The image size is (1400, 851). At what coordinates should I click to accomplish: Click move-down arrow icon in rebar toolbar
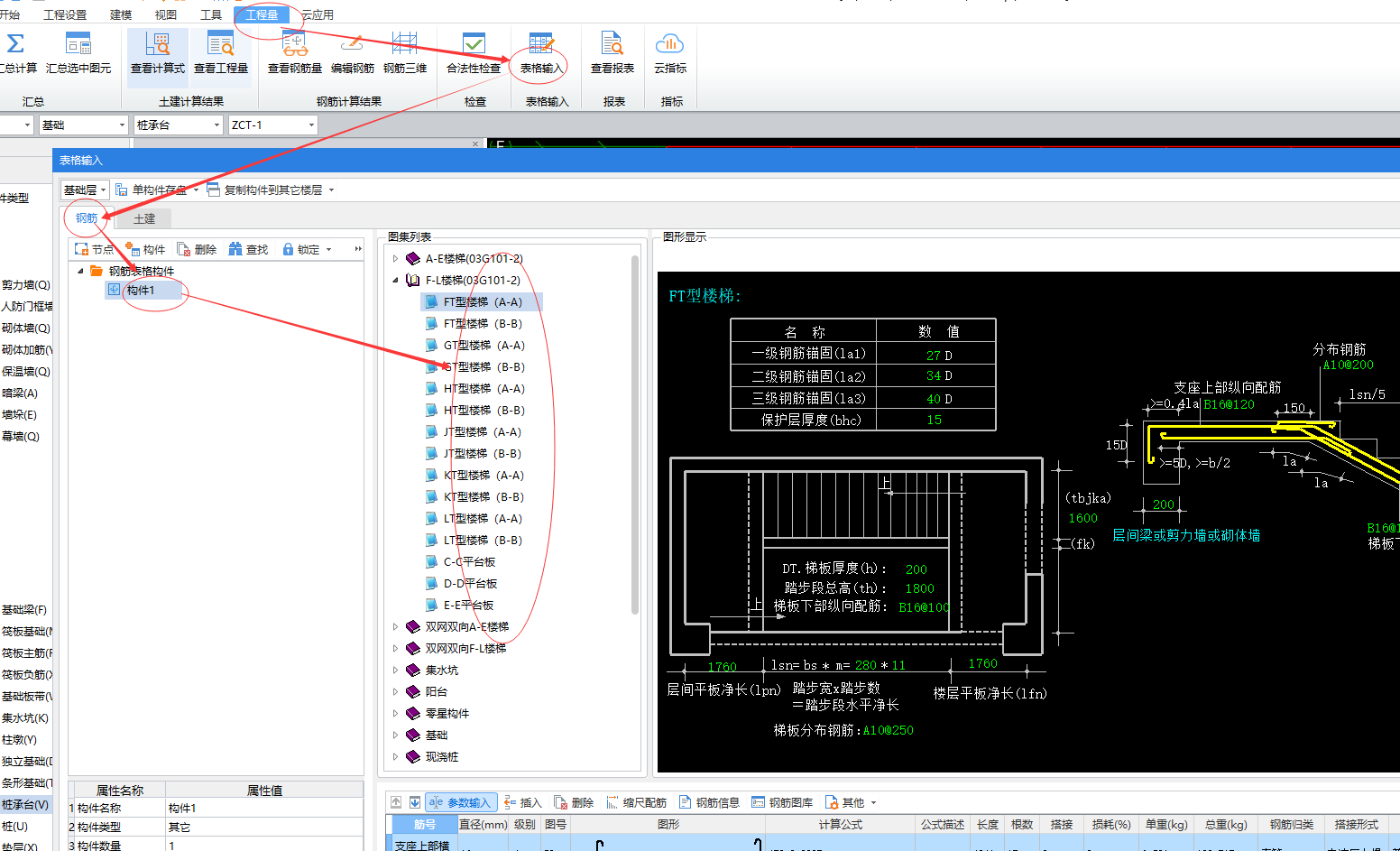pos(414,802)
